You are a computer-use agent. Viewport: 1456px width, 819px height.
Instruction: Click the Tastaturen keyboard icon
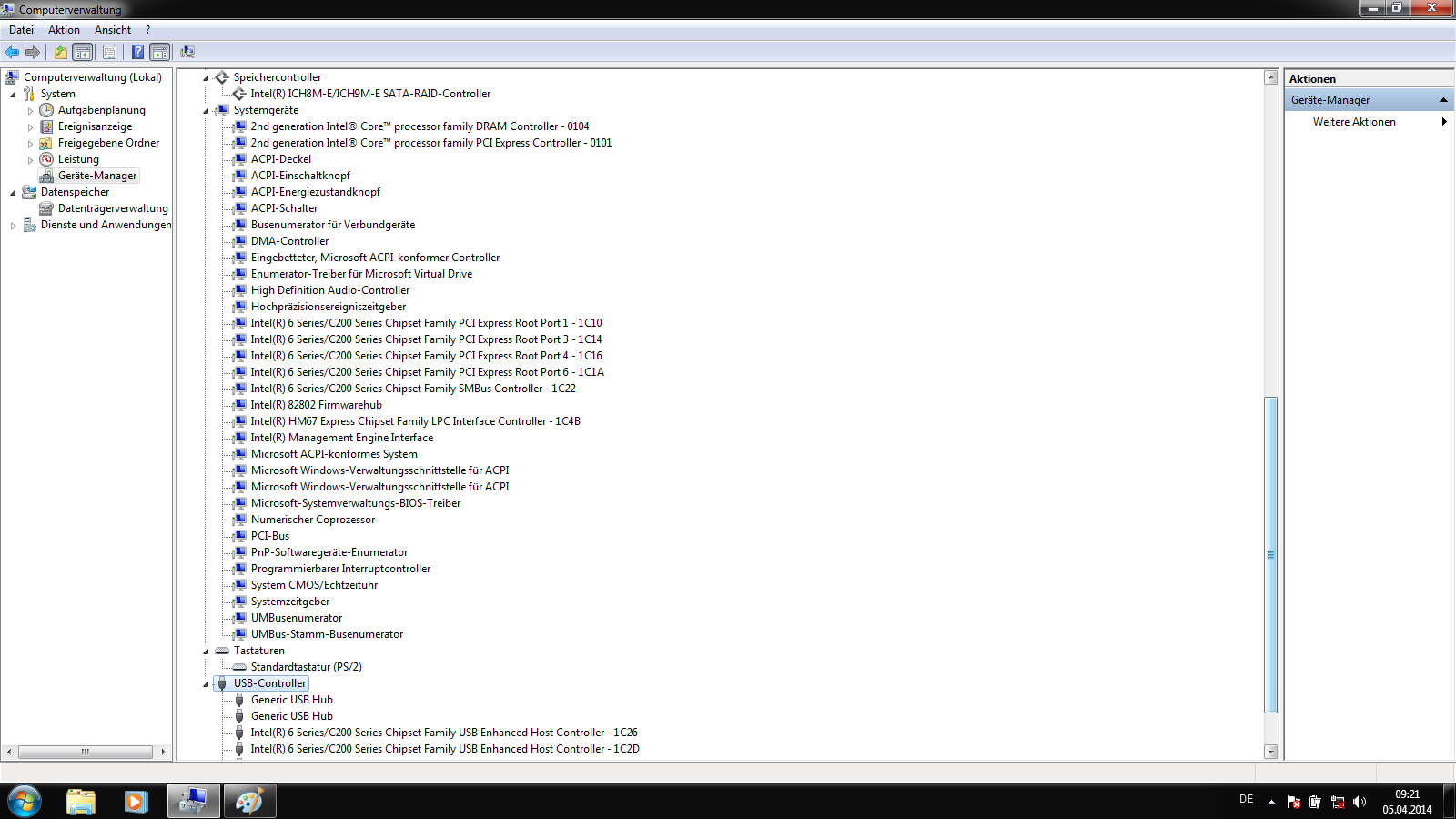tap(221, 651)
